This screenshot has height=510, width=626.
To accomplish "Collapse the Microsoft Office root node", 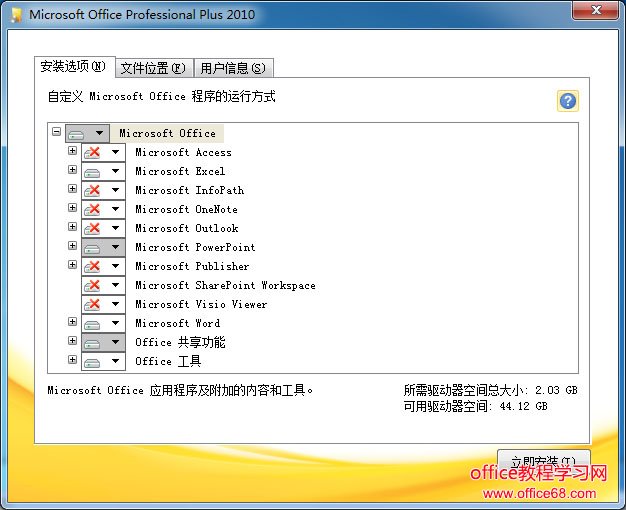I will click(56, 131).
